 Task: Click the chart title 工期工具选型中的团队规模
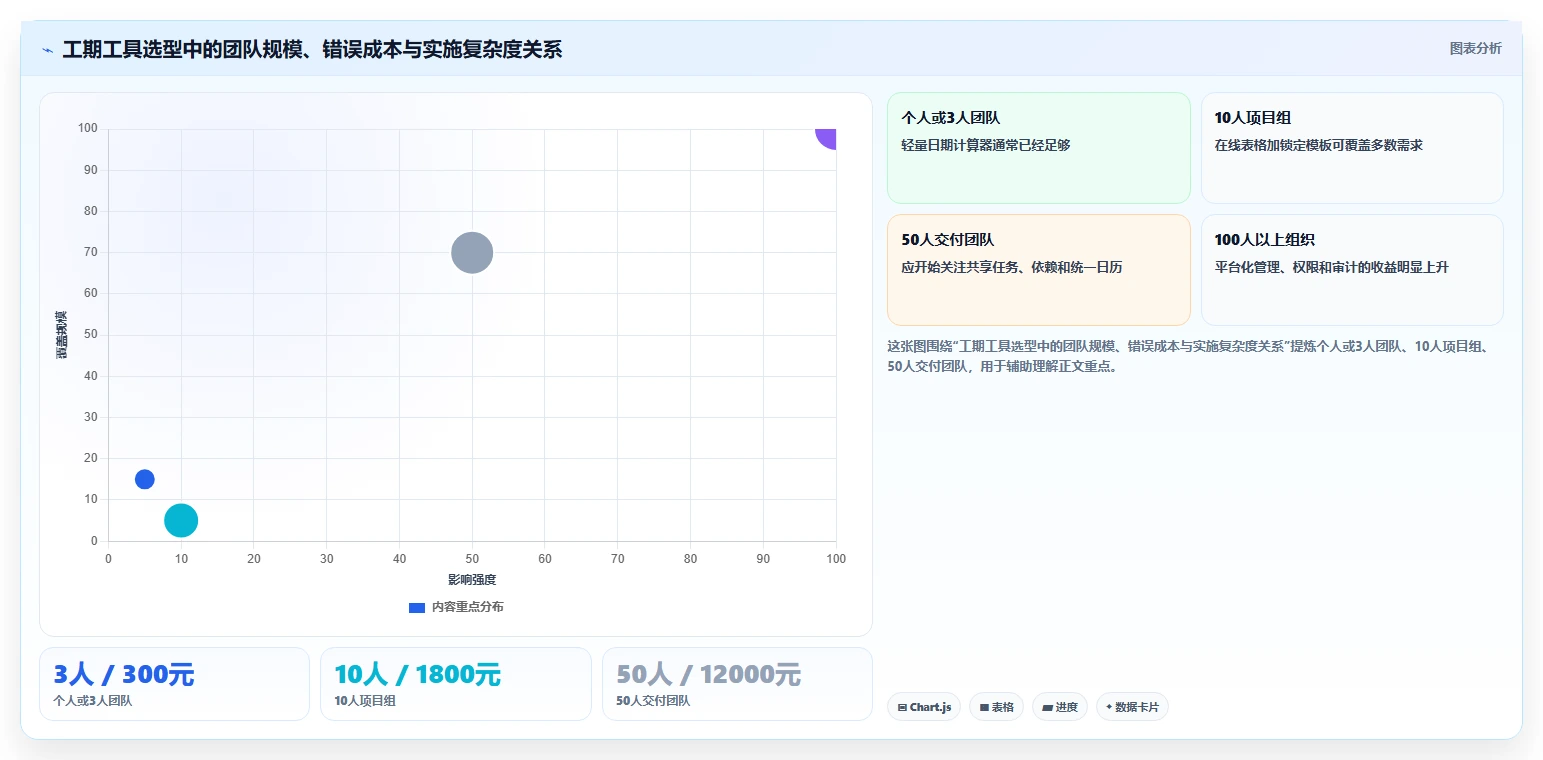tap(312, 49)
